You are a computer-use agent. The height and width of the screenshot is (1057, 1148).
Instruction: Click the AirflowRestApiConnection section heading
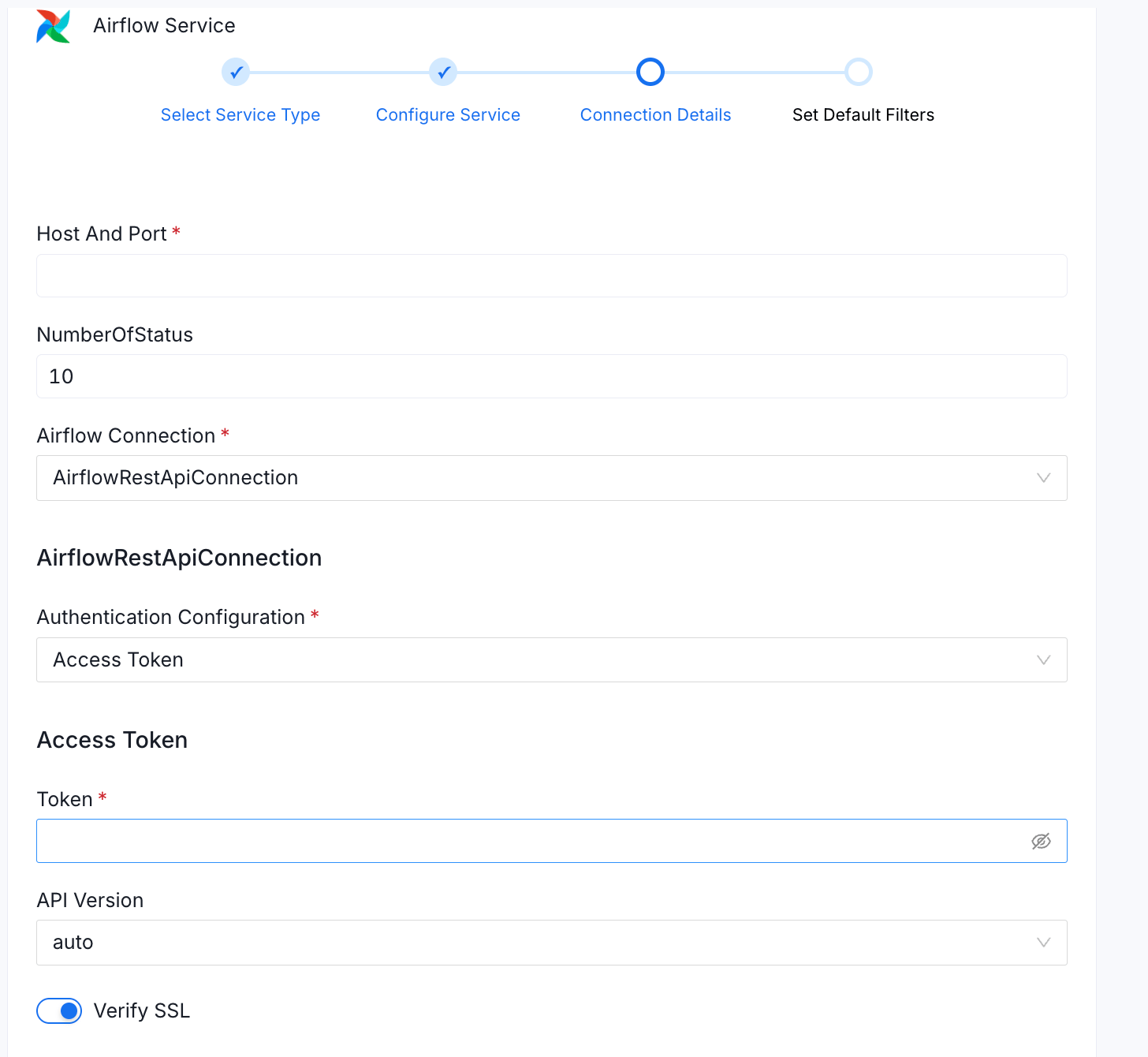[179, 558]
